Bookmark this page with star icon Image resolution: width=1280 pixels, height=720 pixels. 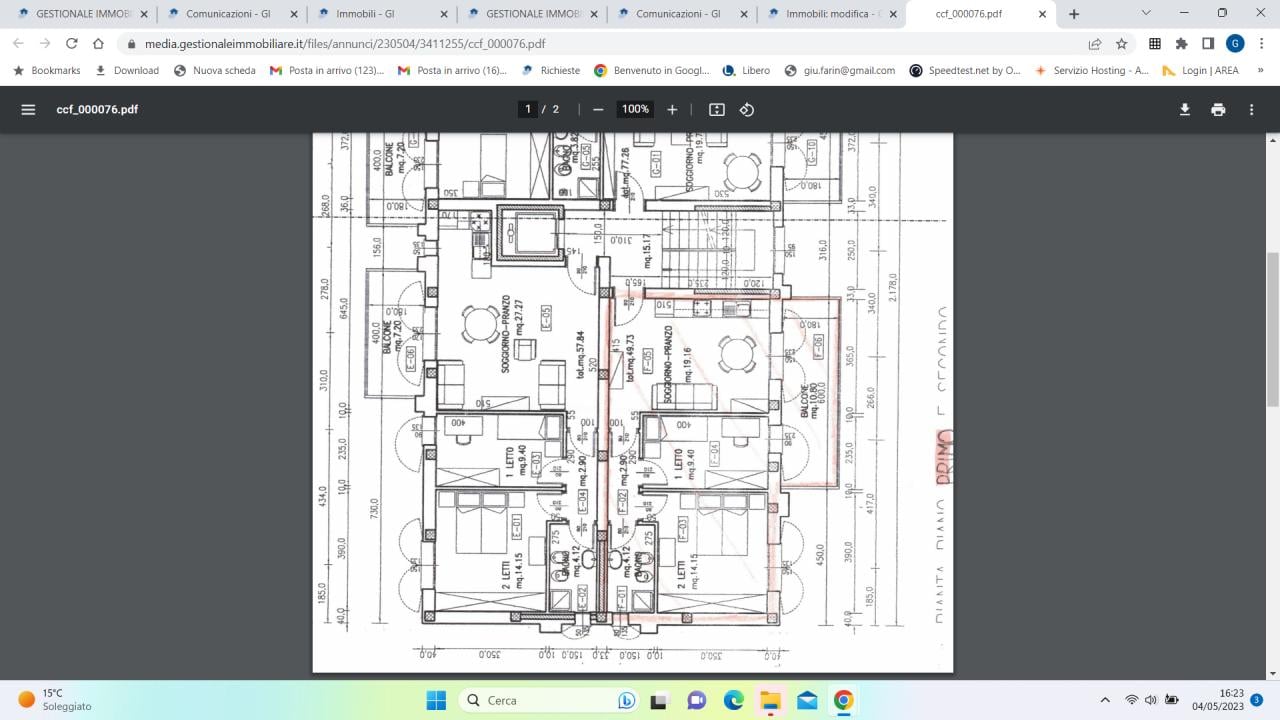[x=1121, y=44]
